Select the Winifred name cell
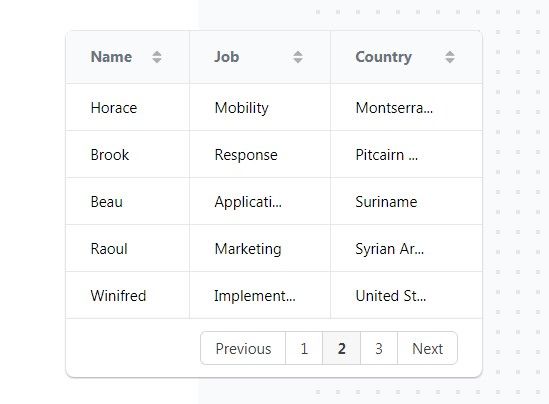549x404 pixels. click(127, 295)
